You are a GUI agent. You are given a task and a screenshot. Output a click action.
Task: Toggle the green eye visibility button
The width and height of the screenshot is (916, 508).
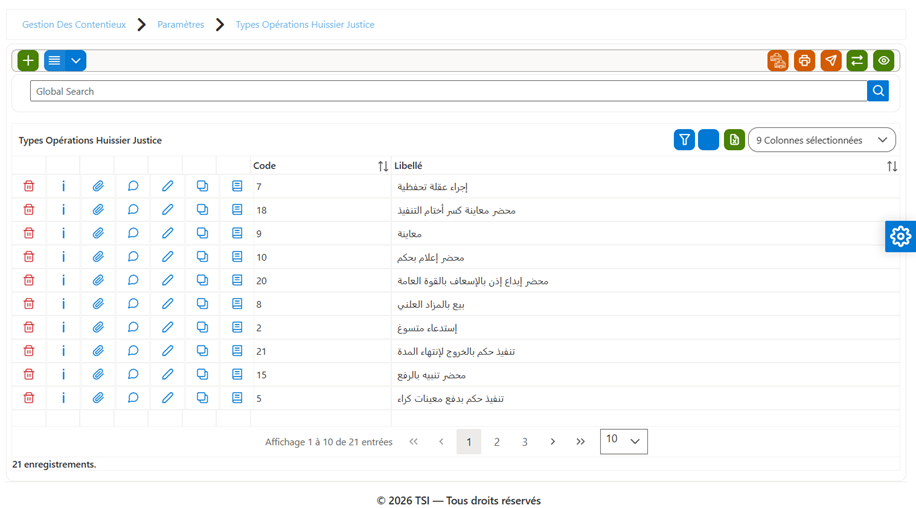(x=883, y=61)
